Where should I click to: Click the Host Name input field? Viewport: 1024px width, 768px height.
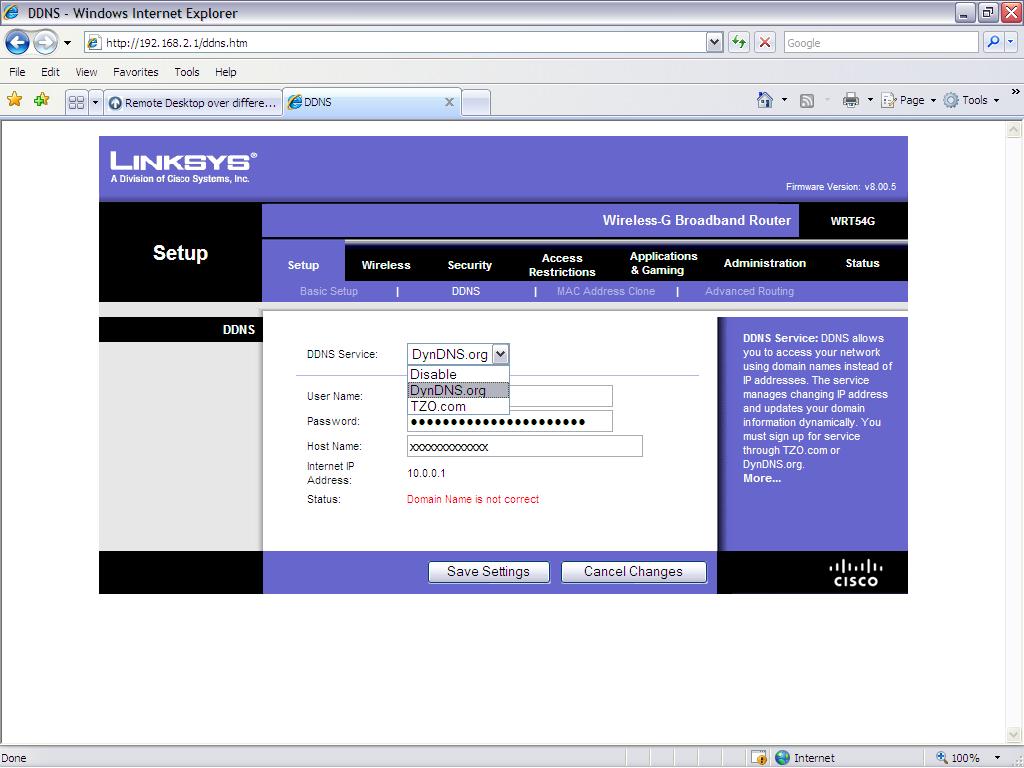click(x=524, y=446)
